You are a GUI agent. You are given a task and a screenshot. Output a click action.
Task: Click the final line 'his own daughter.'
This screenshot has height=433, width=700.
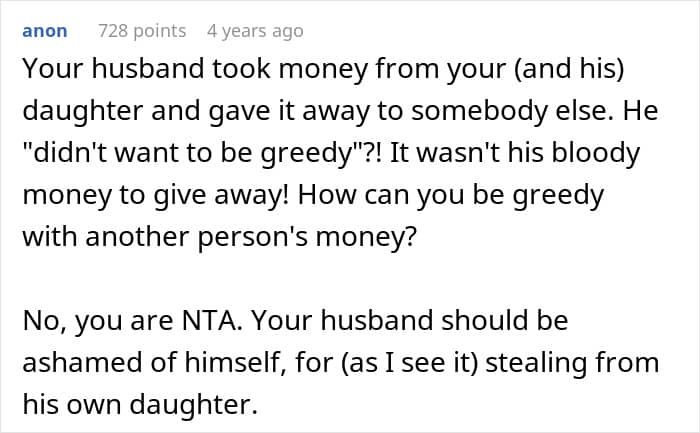pos(140,404)
